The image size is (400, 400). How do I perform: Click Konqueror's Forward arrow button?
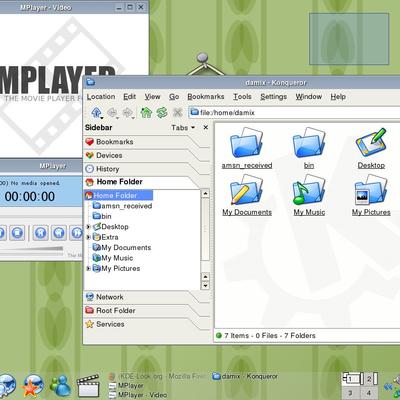(x=128, y=112)
